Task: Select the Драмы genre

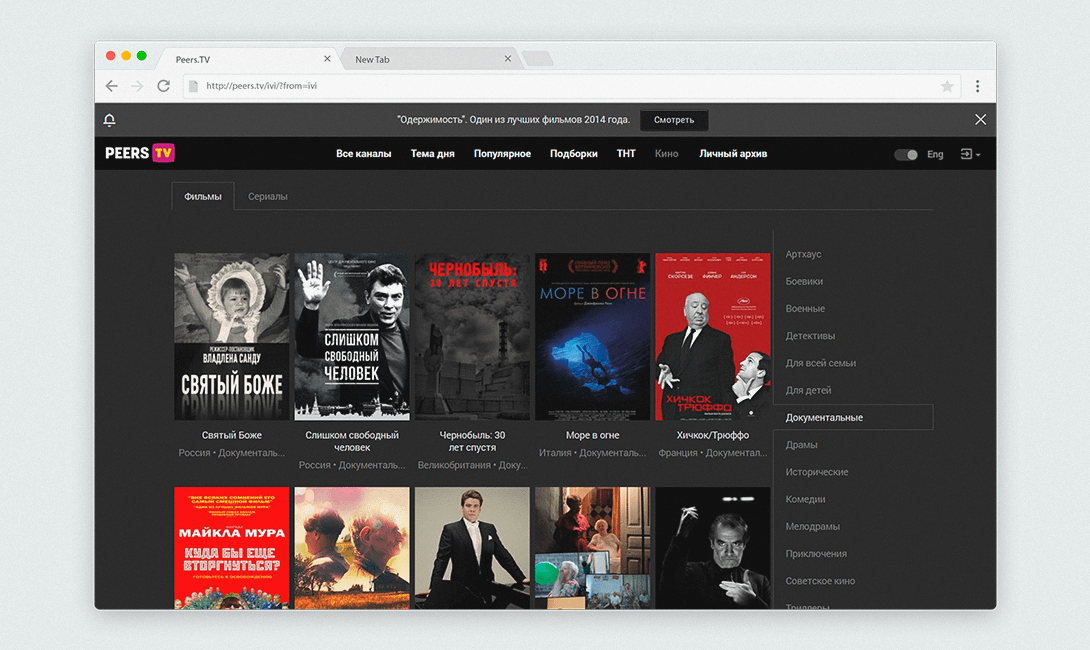Action: tap(801, 444)
